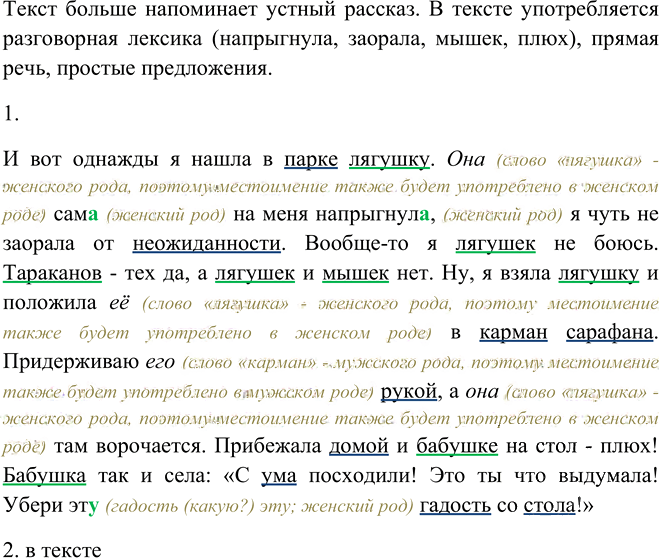The width and height of the screenshot is (659, 558).
Task: Click the word "боюсь."
Action: (626, 244)
